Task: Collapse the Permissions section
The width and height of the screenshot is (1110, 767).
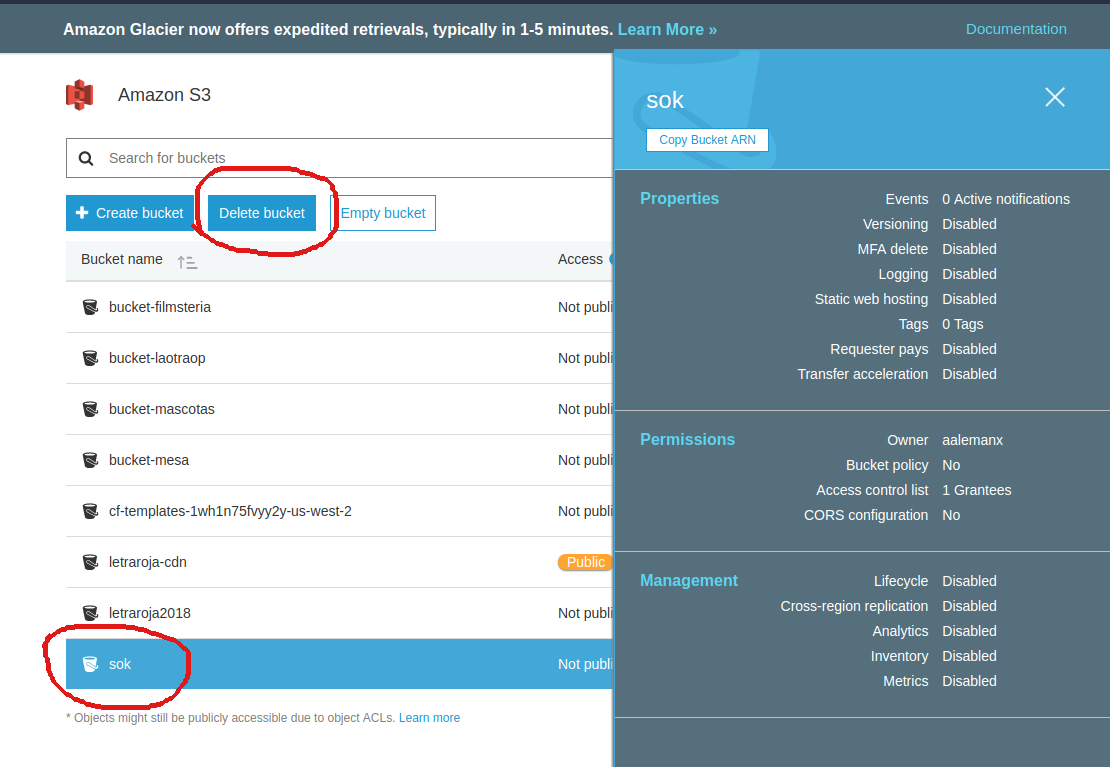Action: click(x=687, y=439)
